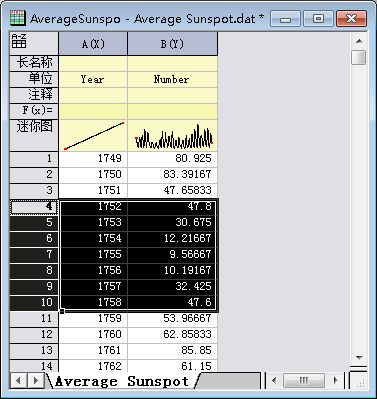Click the Year units cell
Image resolution: width=377 pixels, height=399 pixels.
point(93,79)
